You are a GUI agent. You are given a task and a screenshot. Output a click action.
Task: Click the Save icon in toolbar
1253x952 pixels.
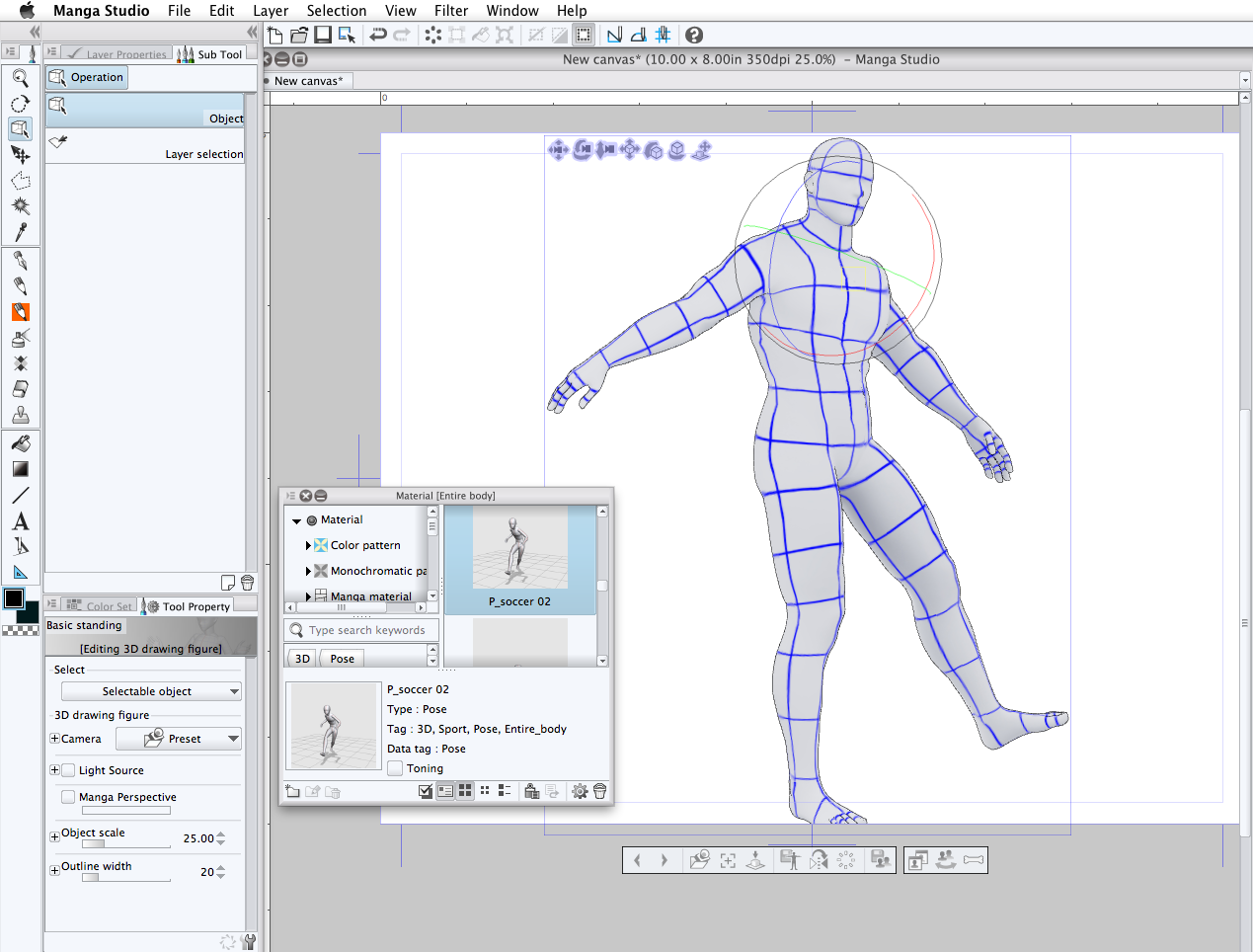point(323,36)
